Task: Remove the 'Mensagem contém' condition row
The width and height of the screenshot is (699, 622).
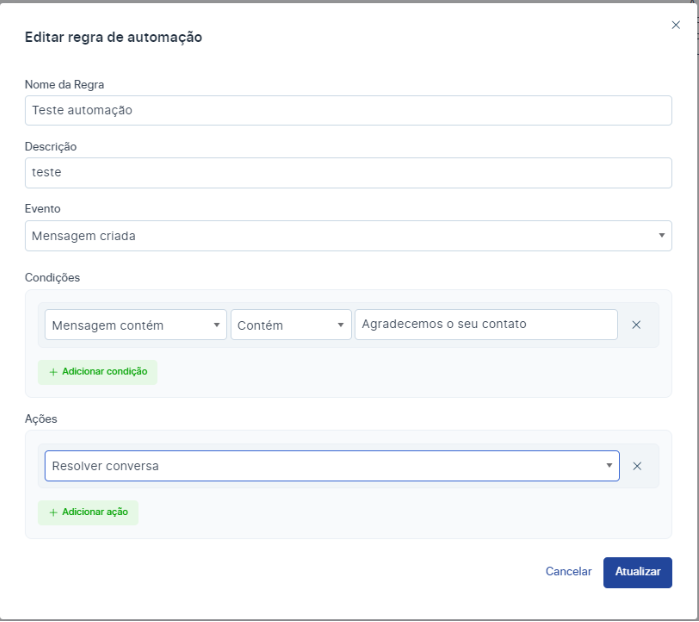Action: 636,325
